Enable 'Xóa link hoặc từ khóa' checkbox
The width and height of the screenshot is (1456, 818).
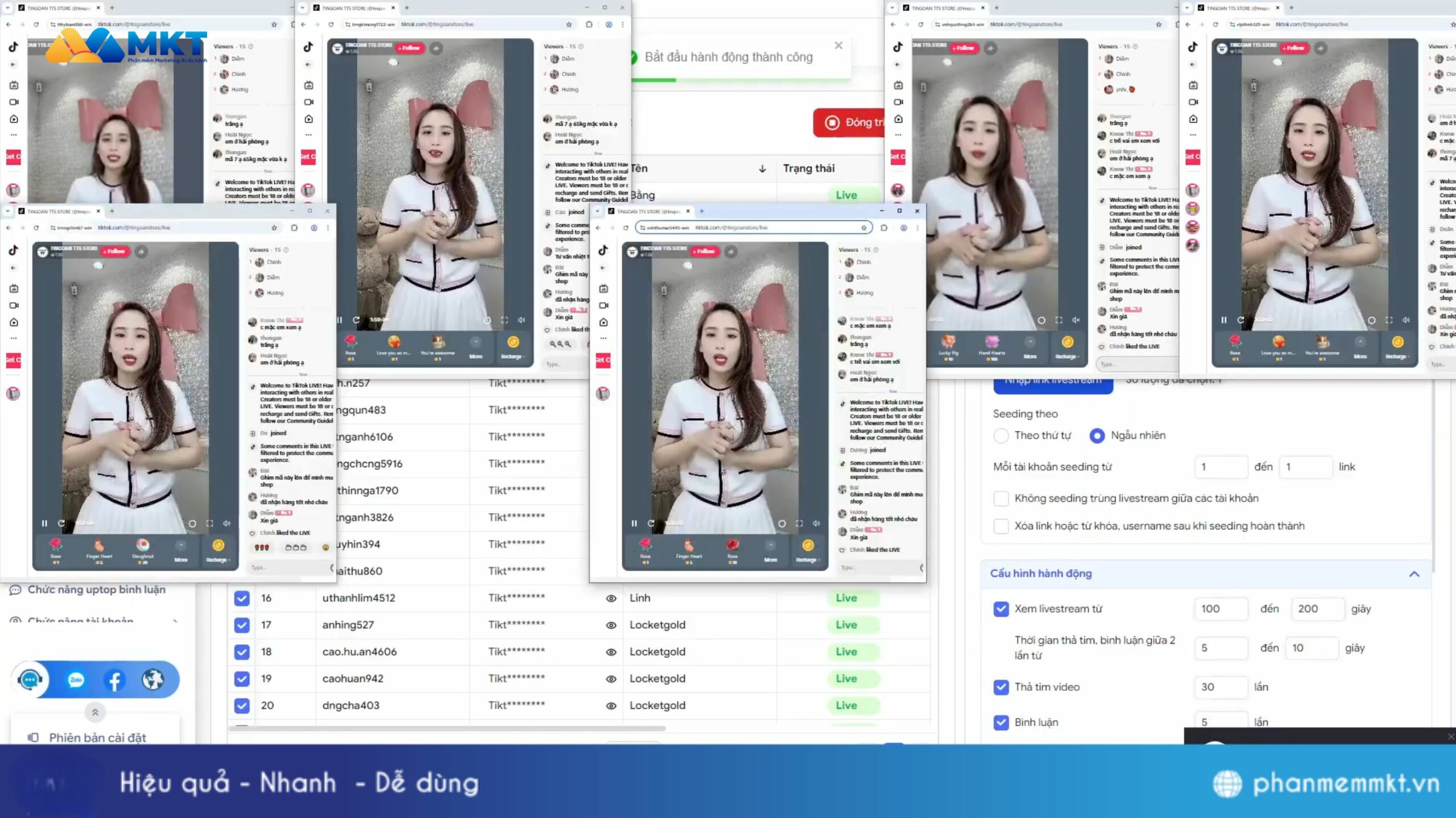tap(1001, 526)
